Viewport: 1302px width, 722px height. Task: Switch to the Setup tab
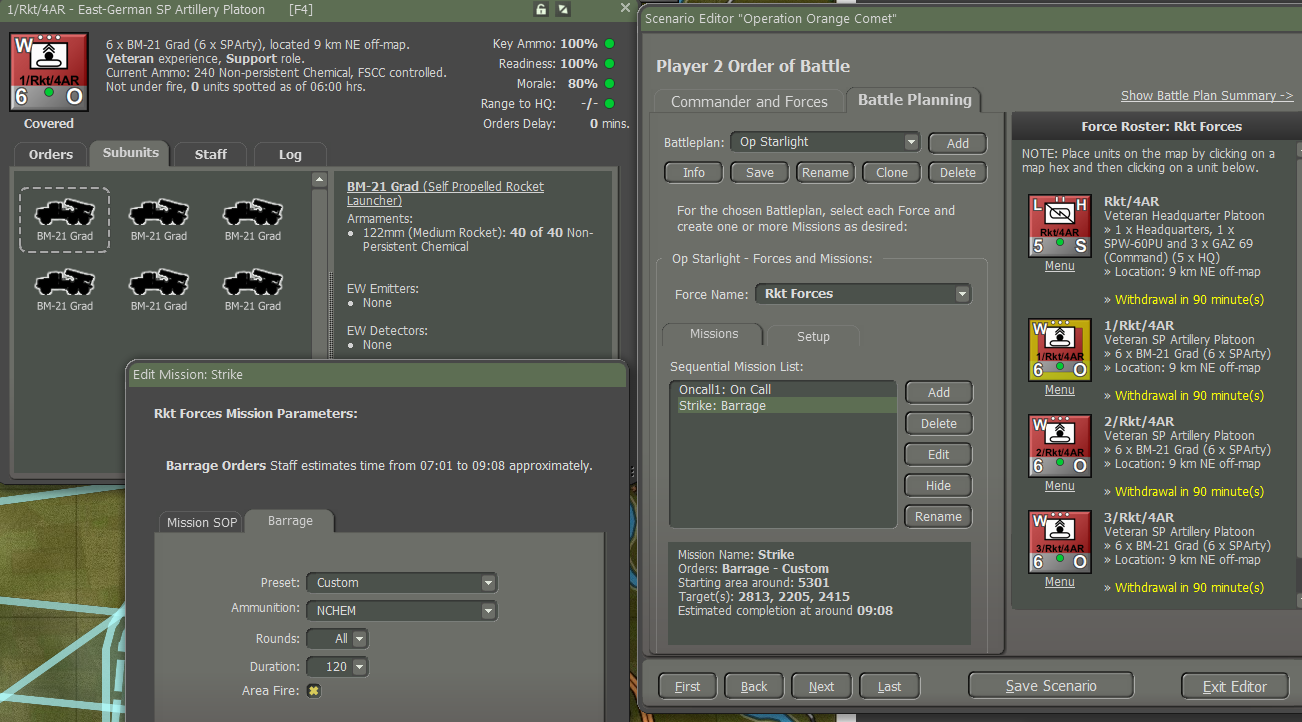point(813,337)
